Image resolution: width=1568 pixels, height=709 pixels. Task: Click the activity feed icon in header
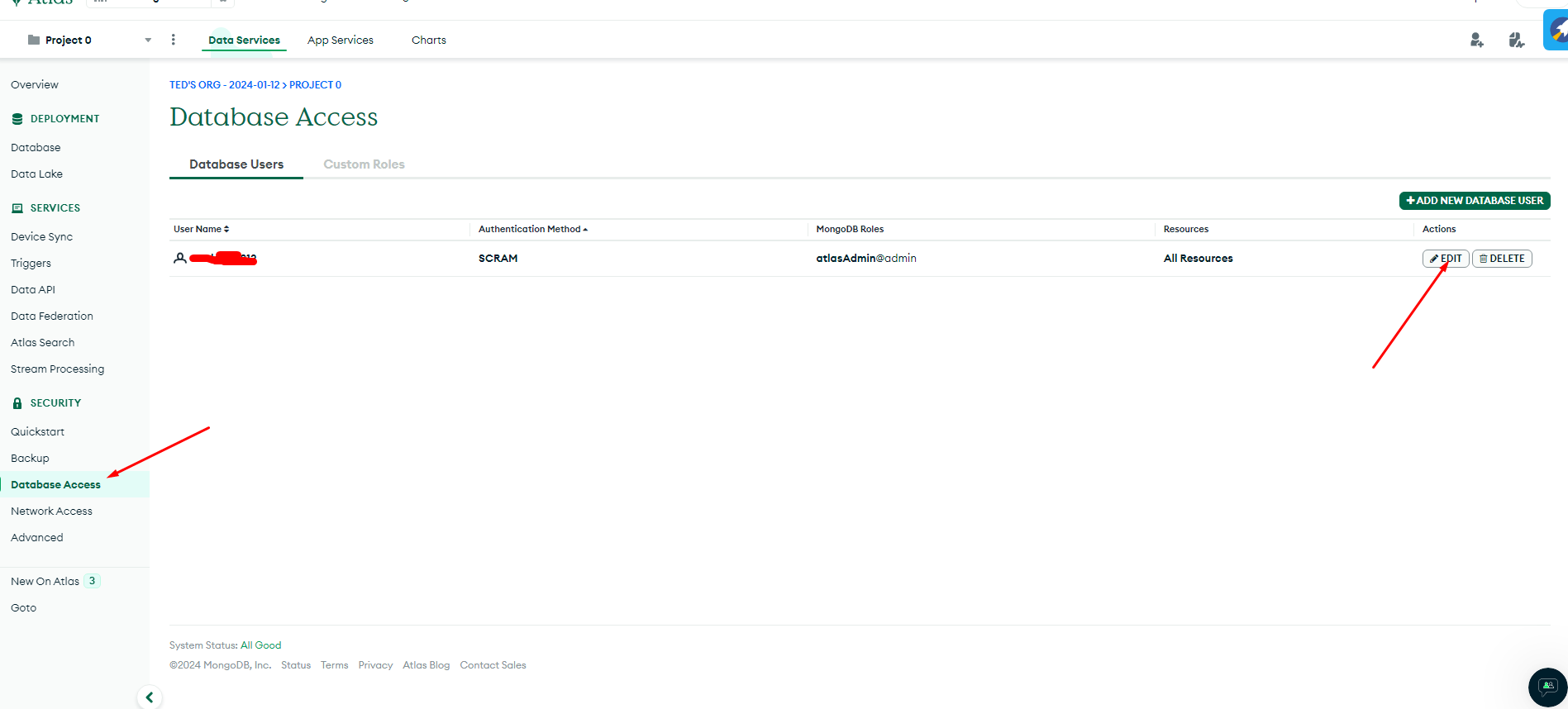click(1516, 40)
